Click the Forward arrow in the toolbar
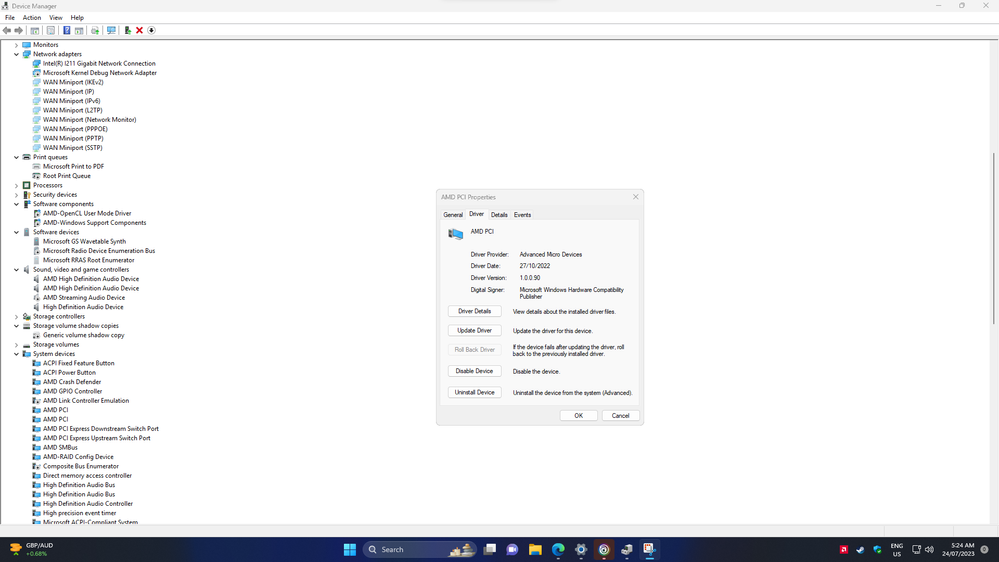999x562 pixels. [x=18, y=31]
